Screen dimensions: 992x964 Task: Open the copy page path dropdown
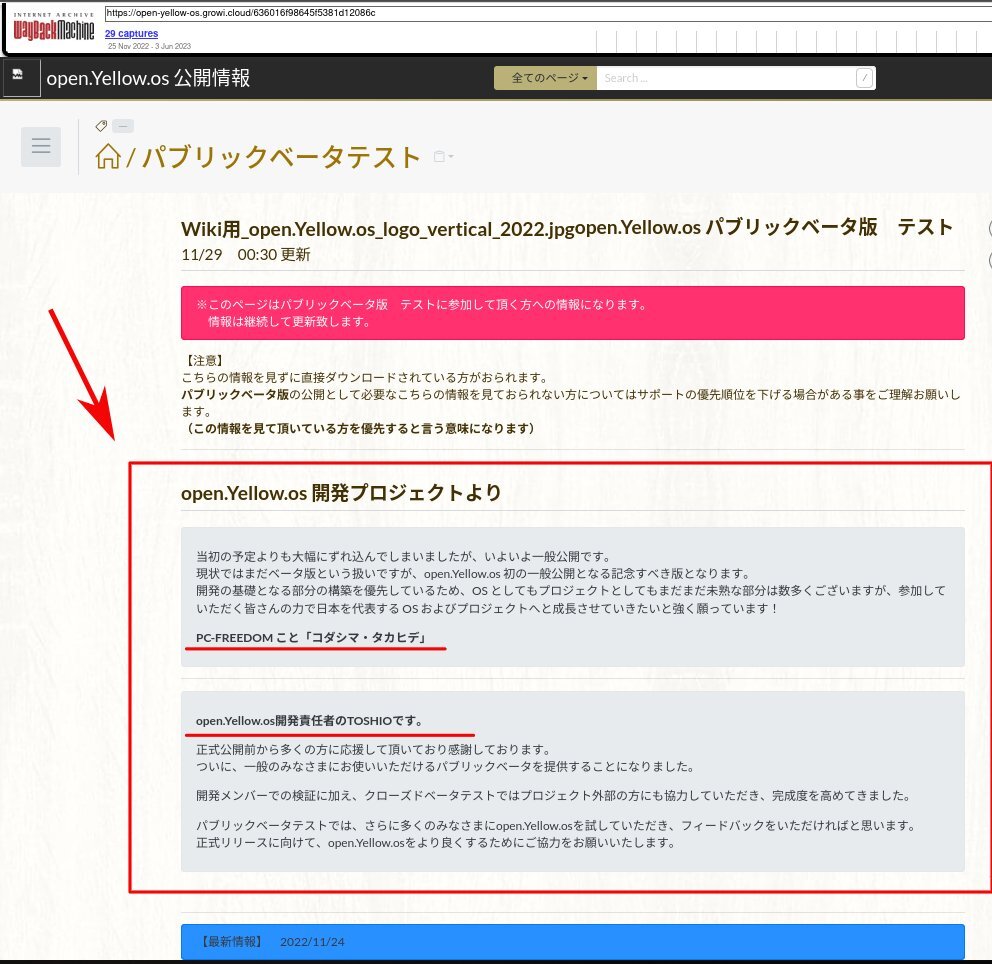443,156
